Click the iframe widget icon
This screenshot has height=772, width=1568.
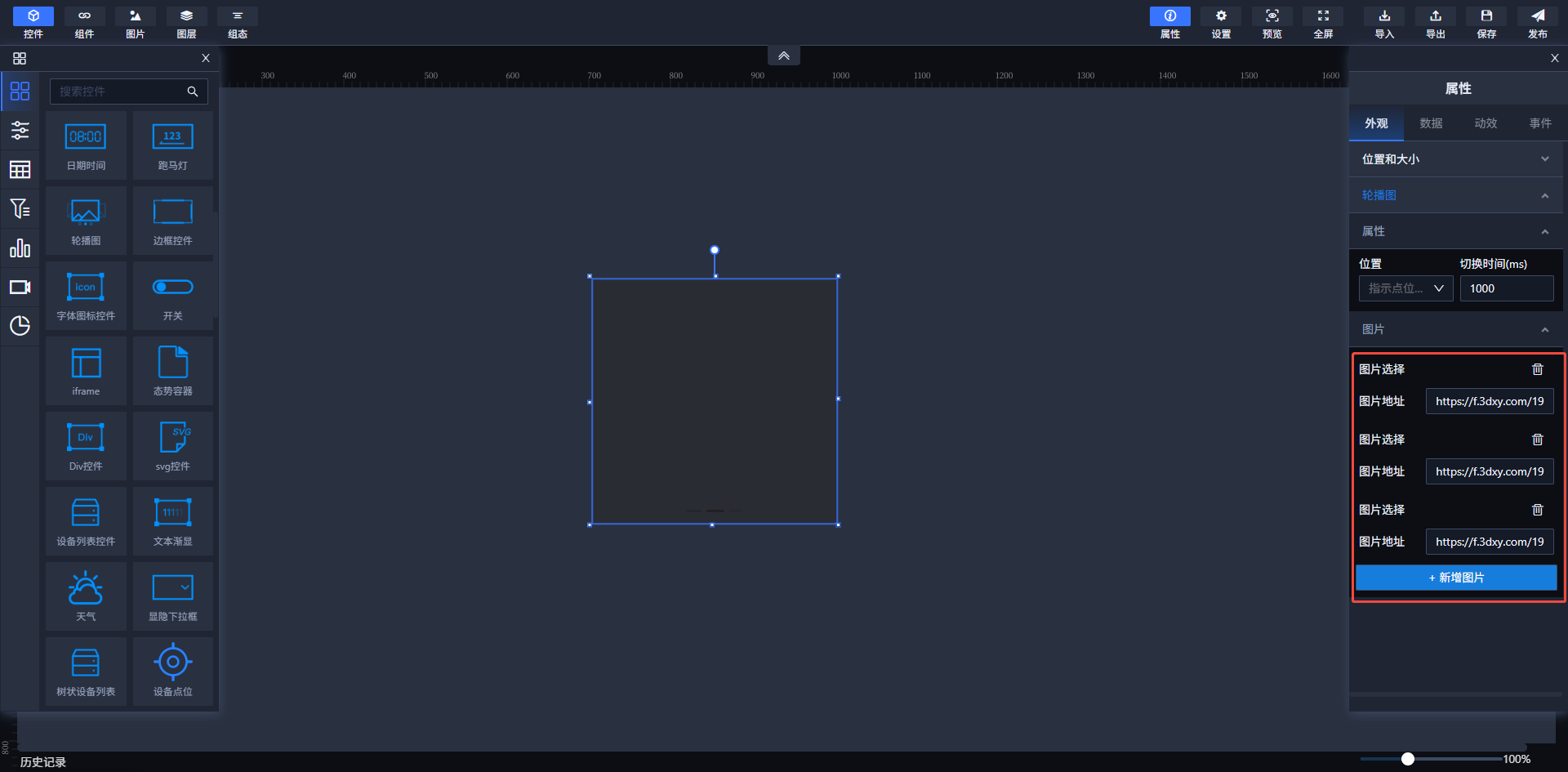coord(86,371)
